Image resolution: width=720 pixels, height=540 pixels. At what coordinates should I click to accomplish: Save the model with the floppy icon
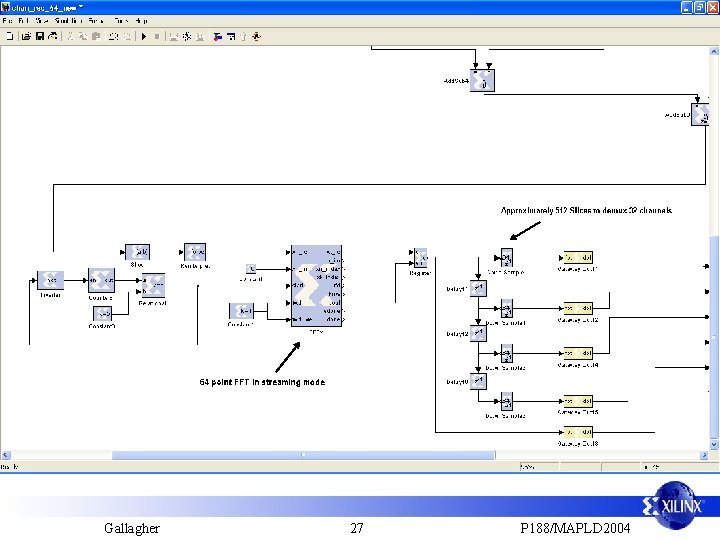point(40,36)
